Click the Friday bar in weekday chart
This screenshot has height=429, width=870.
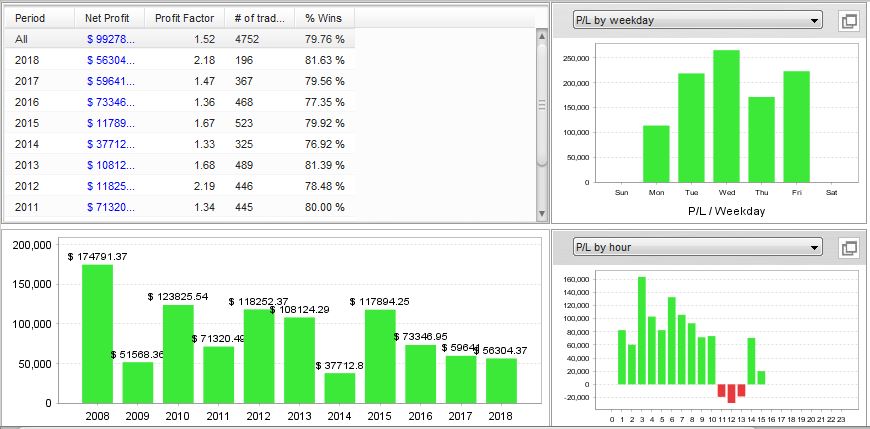[x=797, y=127]
